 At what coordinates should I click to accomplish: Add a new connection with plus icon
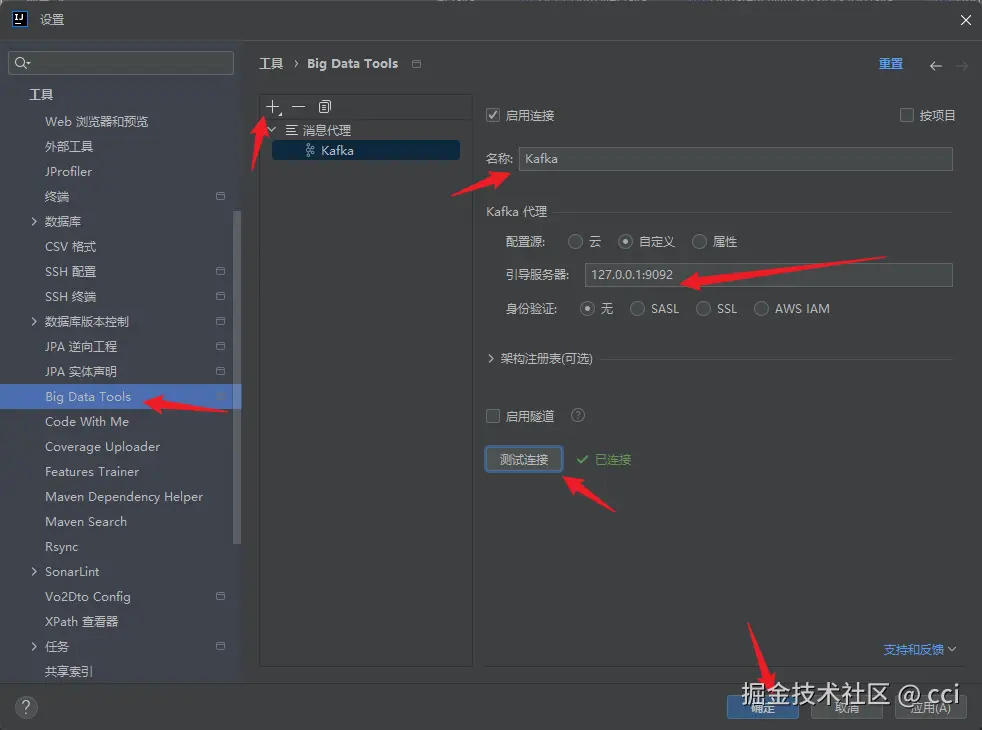click(273, 107)
